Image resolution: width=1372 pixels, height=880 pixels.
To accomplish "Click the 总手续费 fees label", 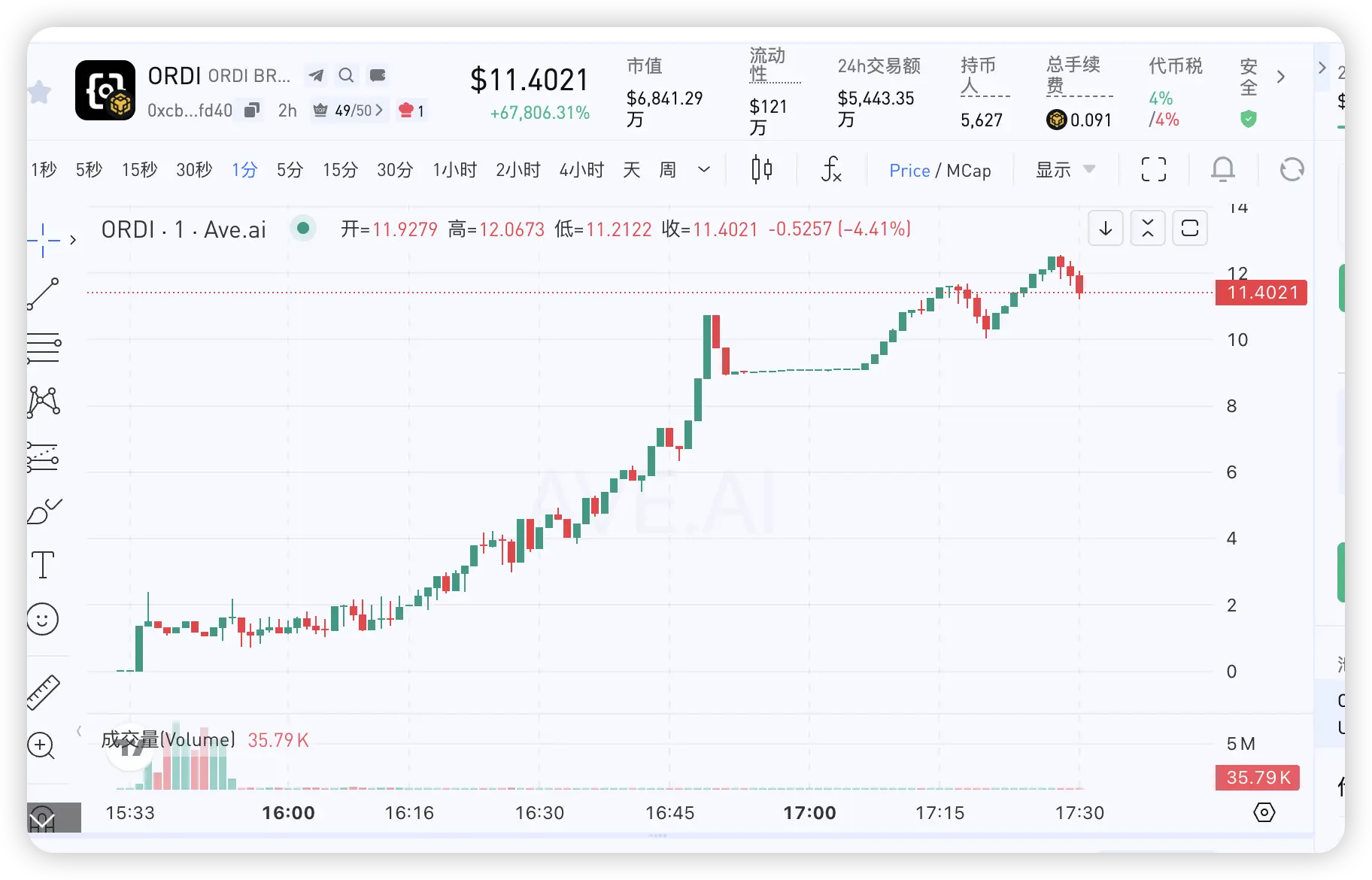I will tap(1073, 74).
